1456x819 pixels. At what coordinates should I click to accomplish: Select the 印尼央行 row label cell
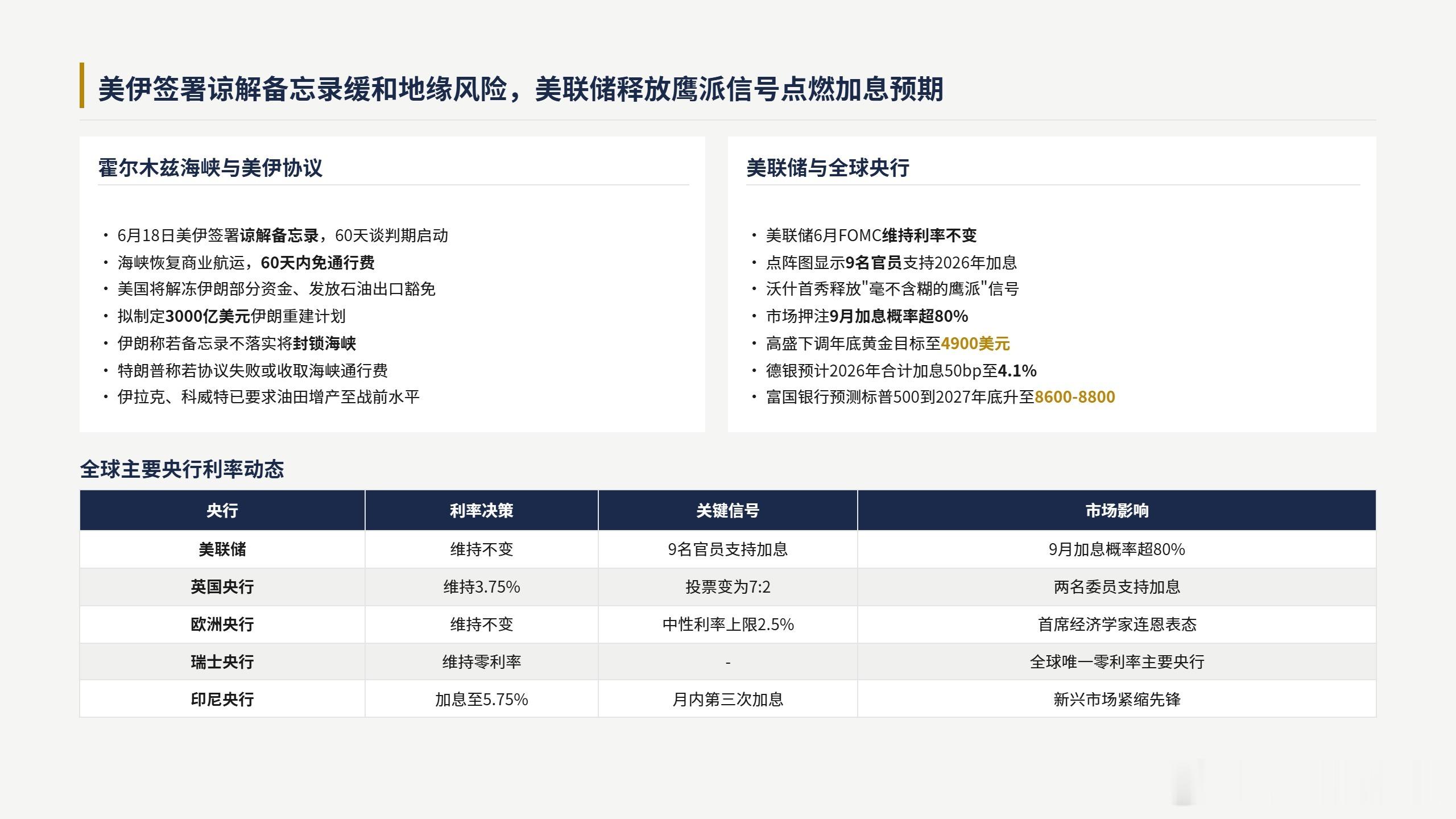coord(222,699)
